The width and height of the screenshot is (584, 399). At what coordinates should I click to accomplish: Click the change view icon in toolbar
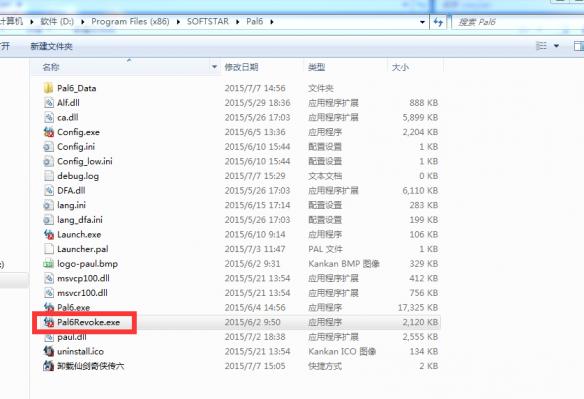click(541, 46)
